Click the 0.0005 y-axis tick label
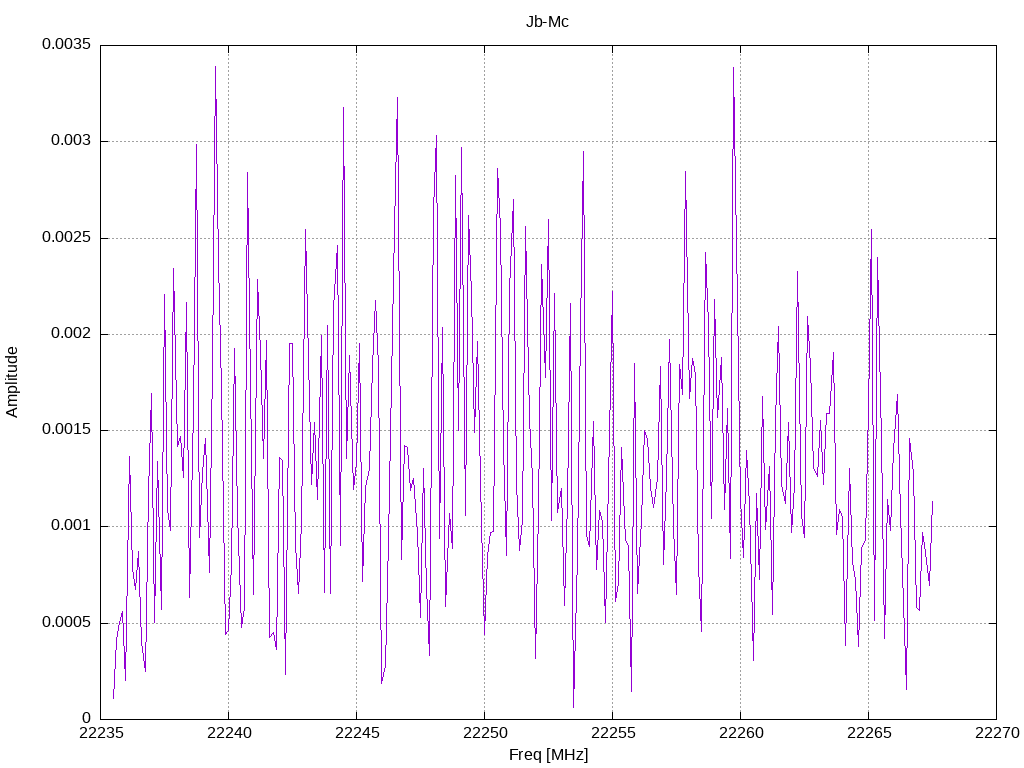This screenshot has height=768, width=1024. pyautogui.click(x=67, y=622)
